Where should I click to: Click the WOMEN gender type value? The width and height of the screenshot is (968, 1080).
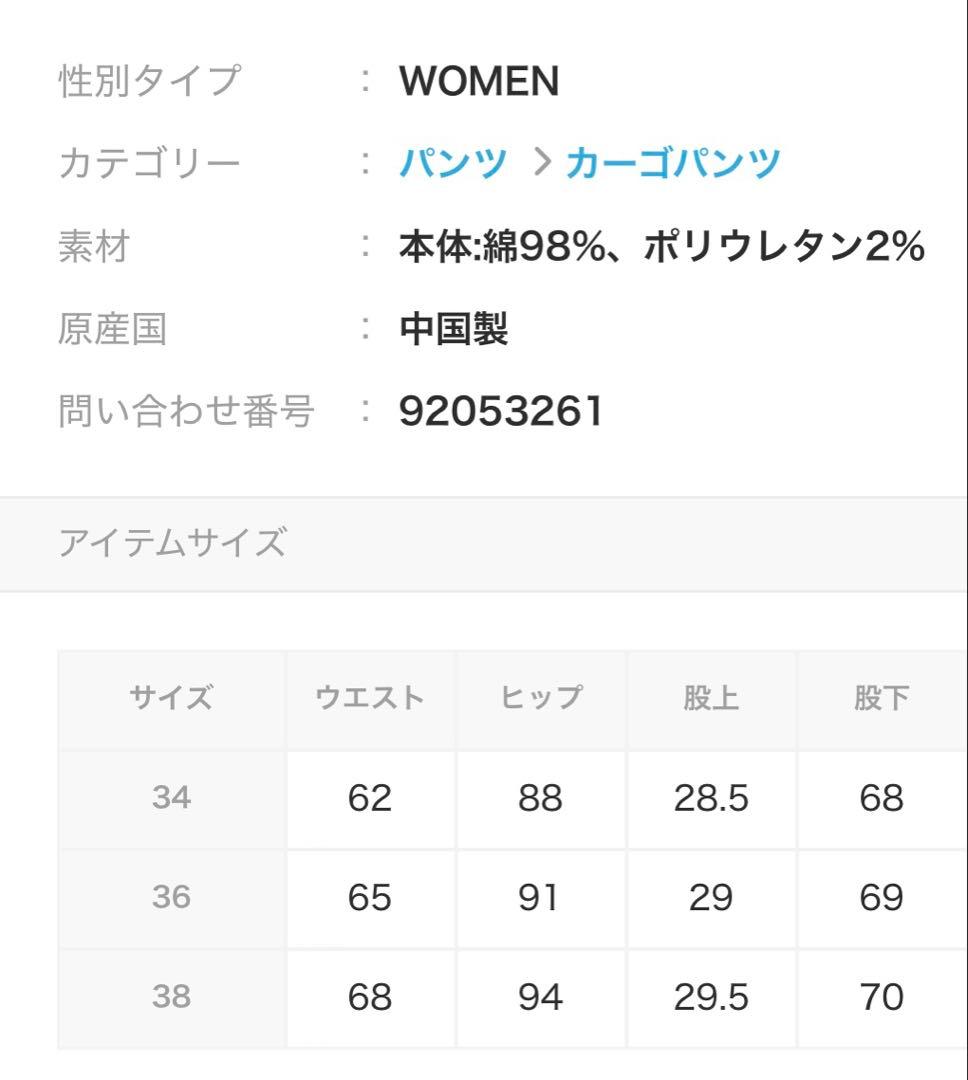[479, 81]
